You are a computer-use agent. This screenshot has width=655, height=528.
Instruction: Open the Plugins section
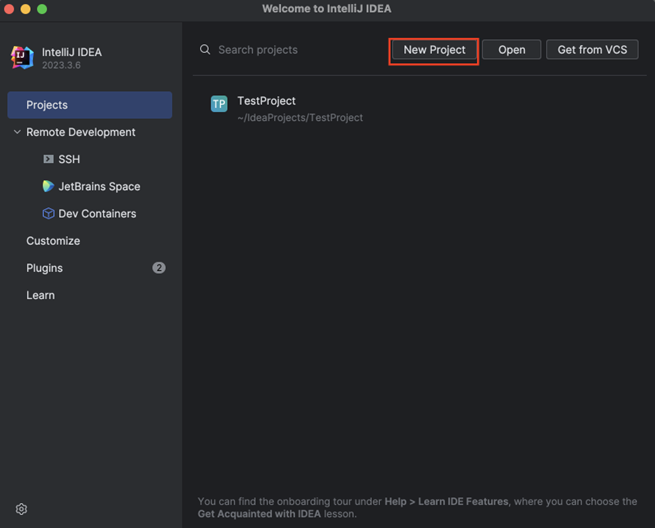(x=45, y=268)
